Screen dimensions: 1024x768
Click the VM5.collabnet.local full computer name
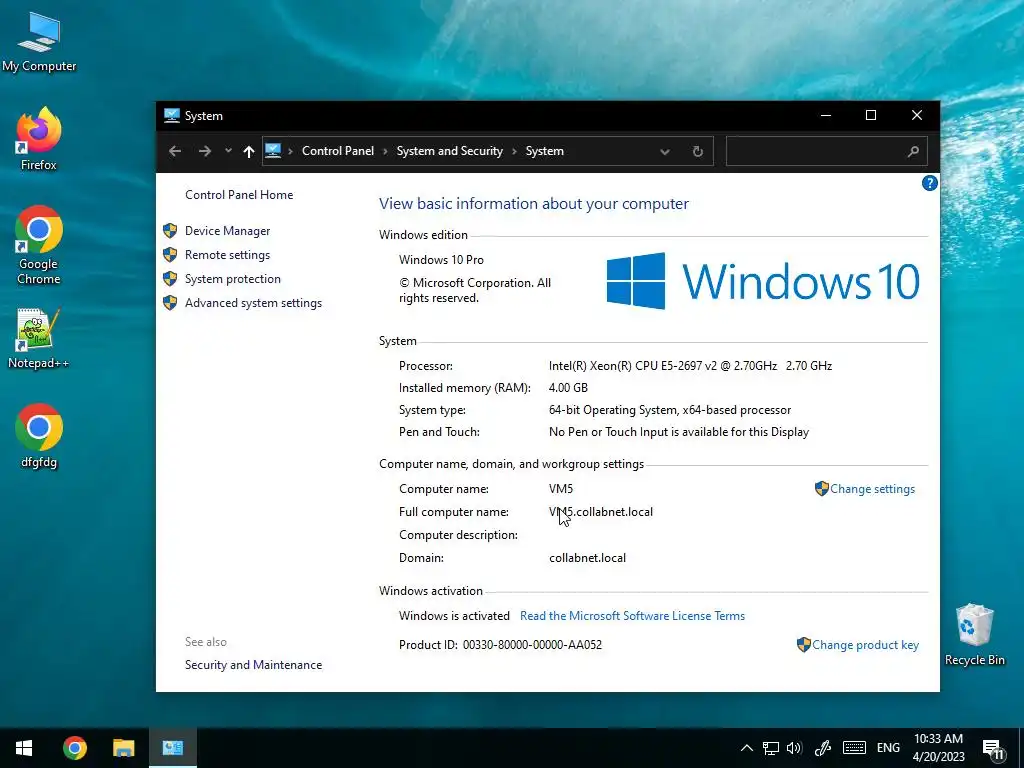[x=601, y=512]
